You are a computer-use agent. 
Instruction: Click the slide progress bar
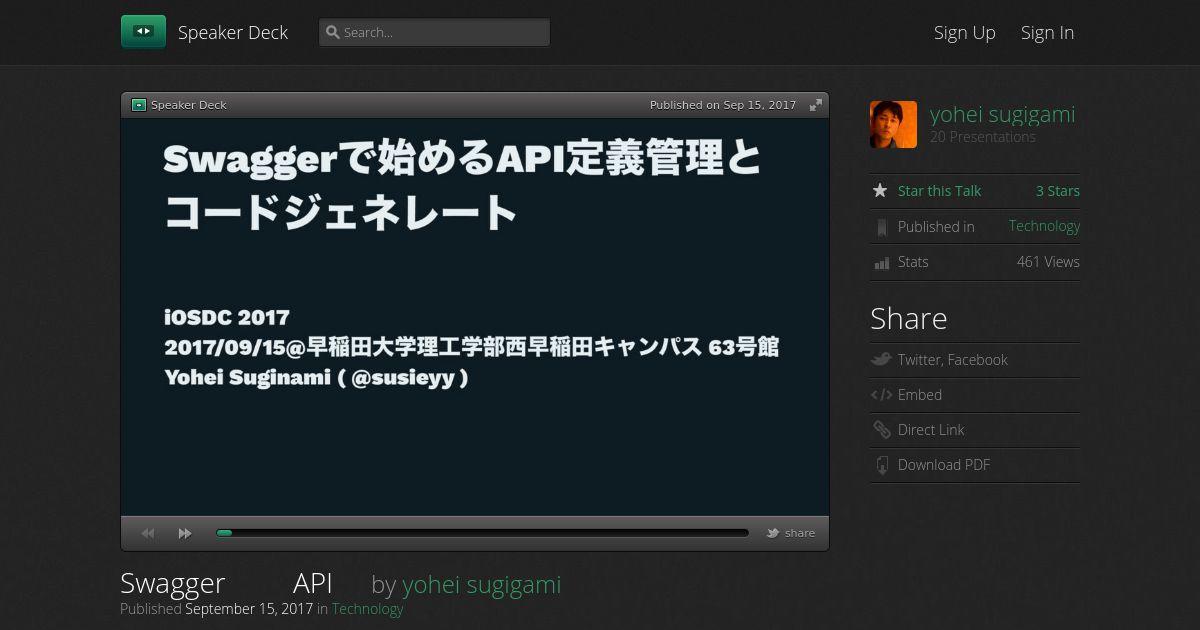482,533
